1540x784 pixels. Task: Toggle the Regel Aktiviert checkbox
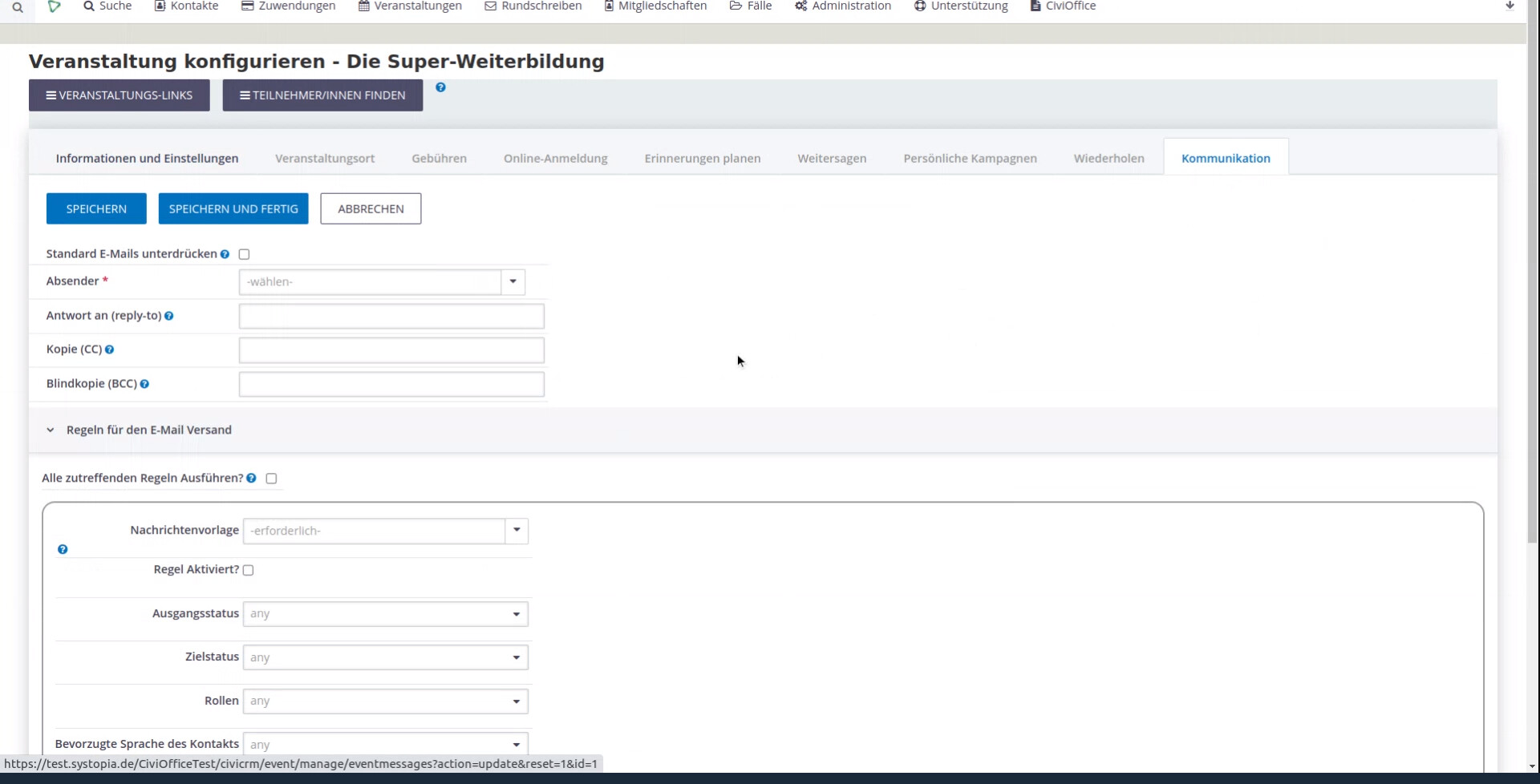tap(249, 570)
